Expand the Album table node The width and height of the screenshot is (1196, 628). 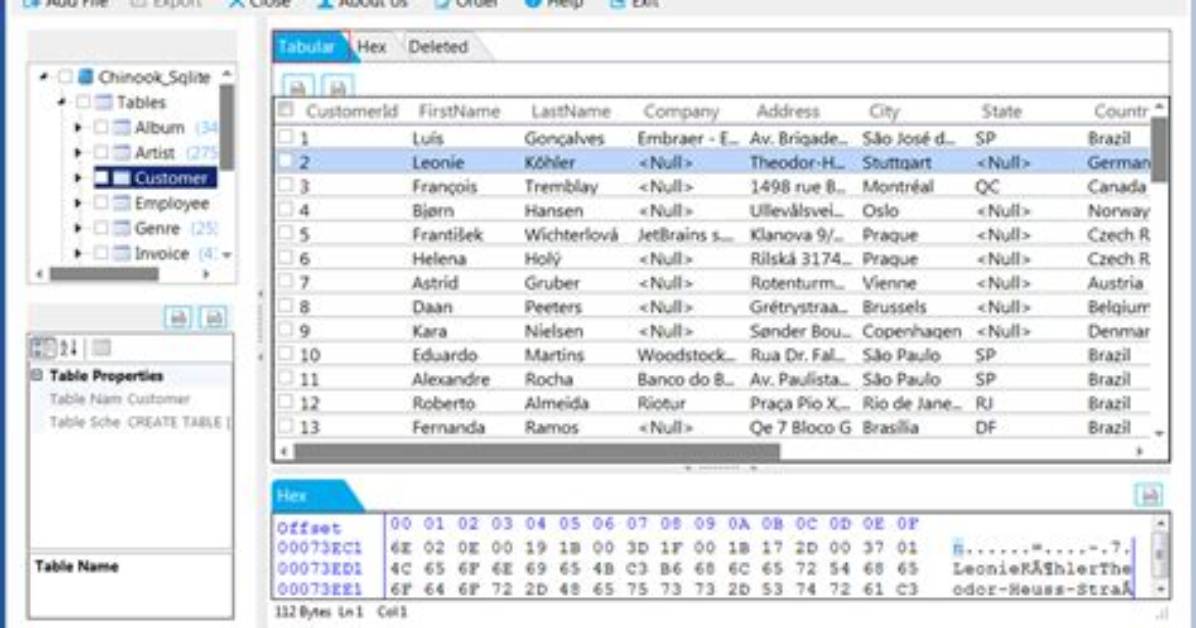pyautogui.click(x=78, y=127)
